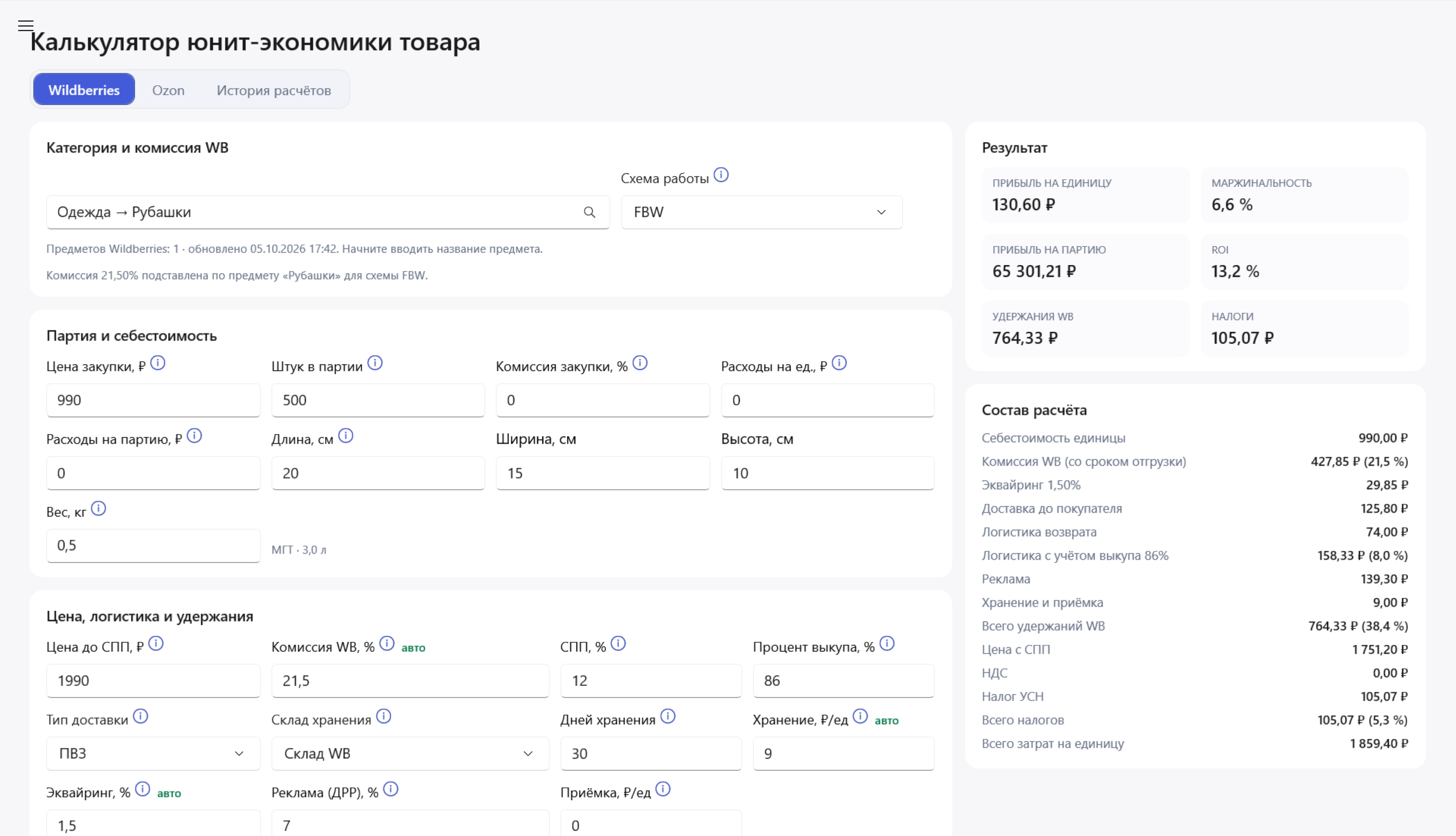Select the Wildberries tab

click(84, 89)
